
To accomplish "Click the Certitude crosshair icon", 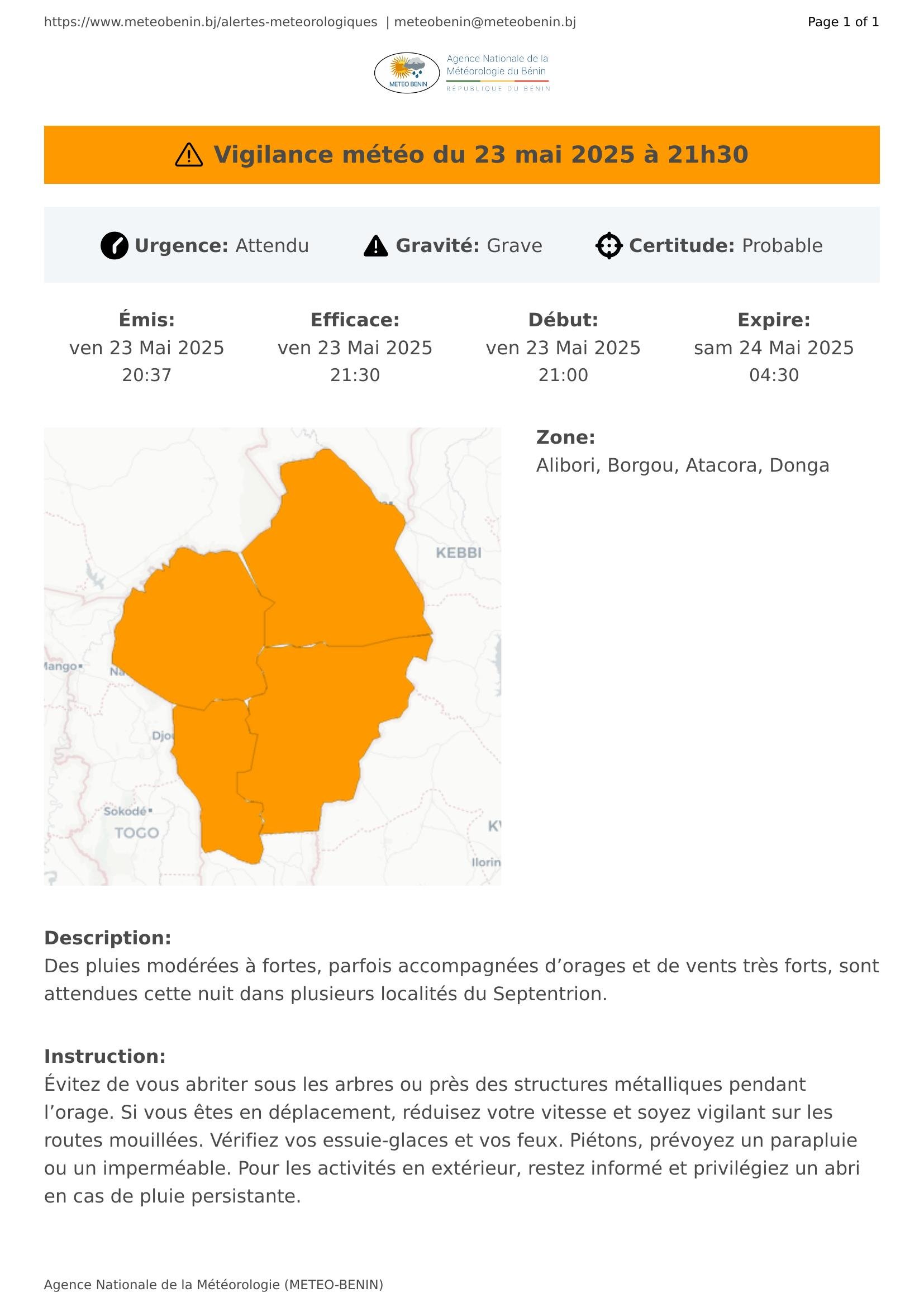I will tap(609, 246).
